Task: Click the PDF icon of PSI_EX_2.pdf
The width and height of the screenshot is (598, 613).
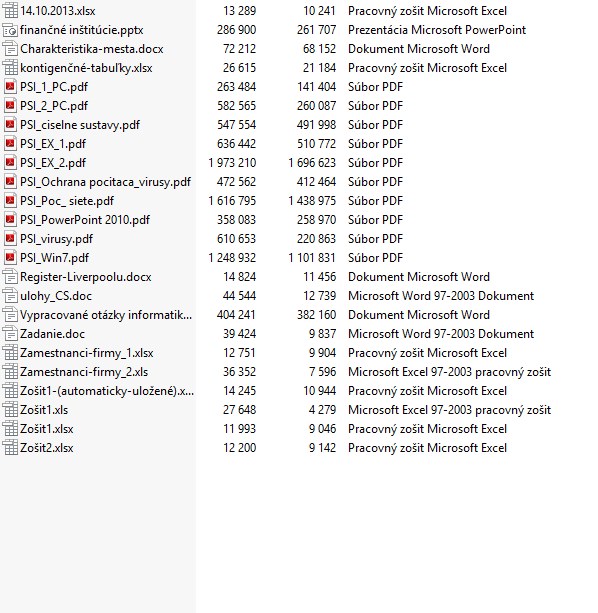Action: [x=10, y=163]
